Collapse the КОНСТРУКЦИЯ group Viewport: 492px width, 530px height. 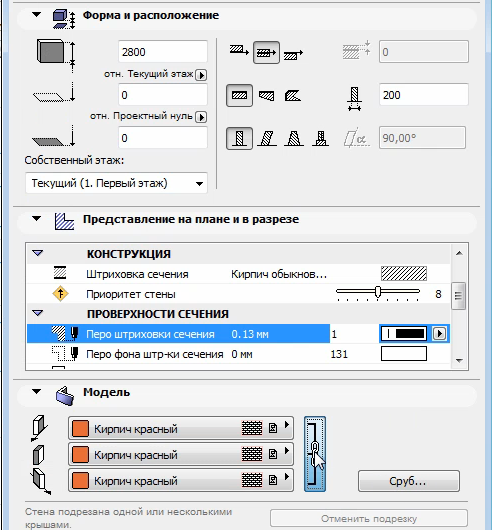coord(38,253)
